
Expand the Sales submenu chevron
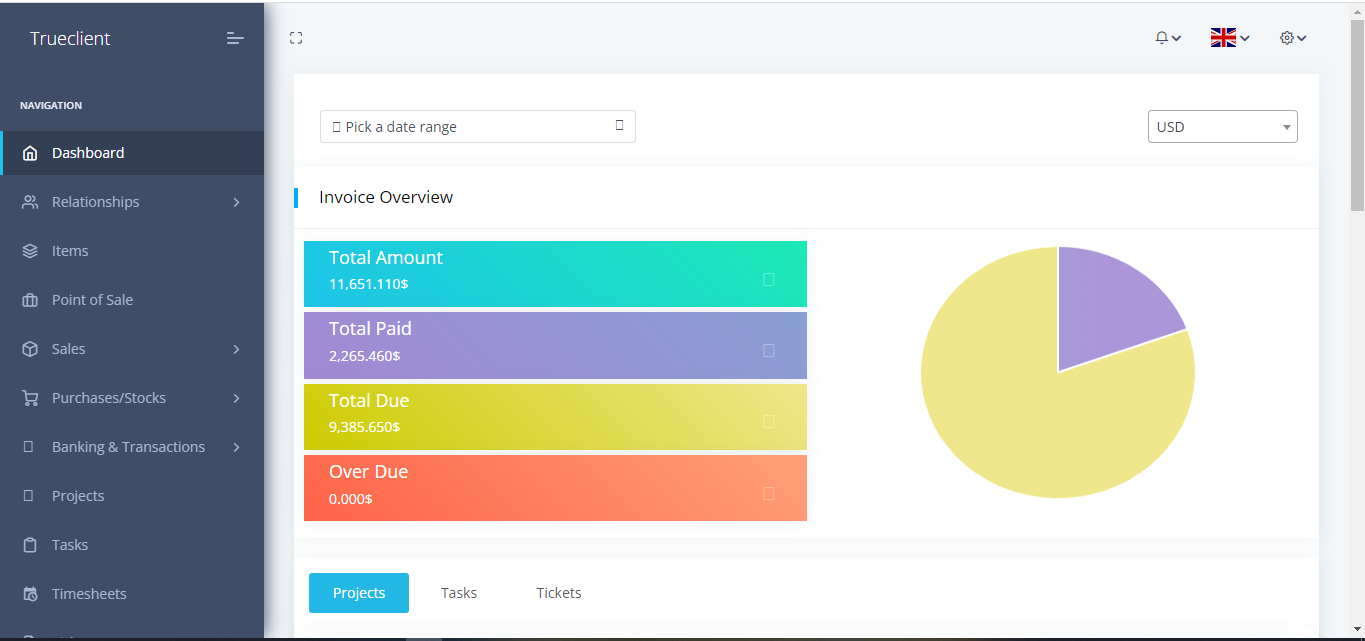pyautogui.click(x=236, y=349)
